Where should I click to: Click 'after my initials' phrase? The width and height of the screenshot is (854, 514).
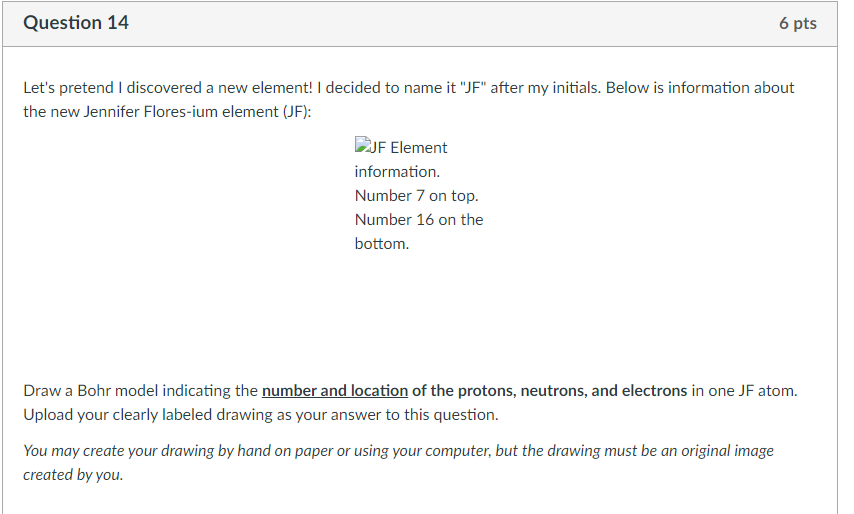pyautogui.click(x=545, y=88)
